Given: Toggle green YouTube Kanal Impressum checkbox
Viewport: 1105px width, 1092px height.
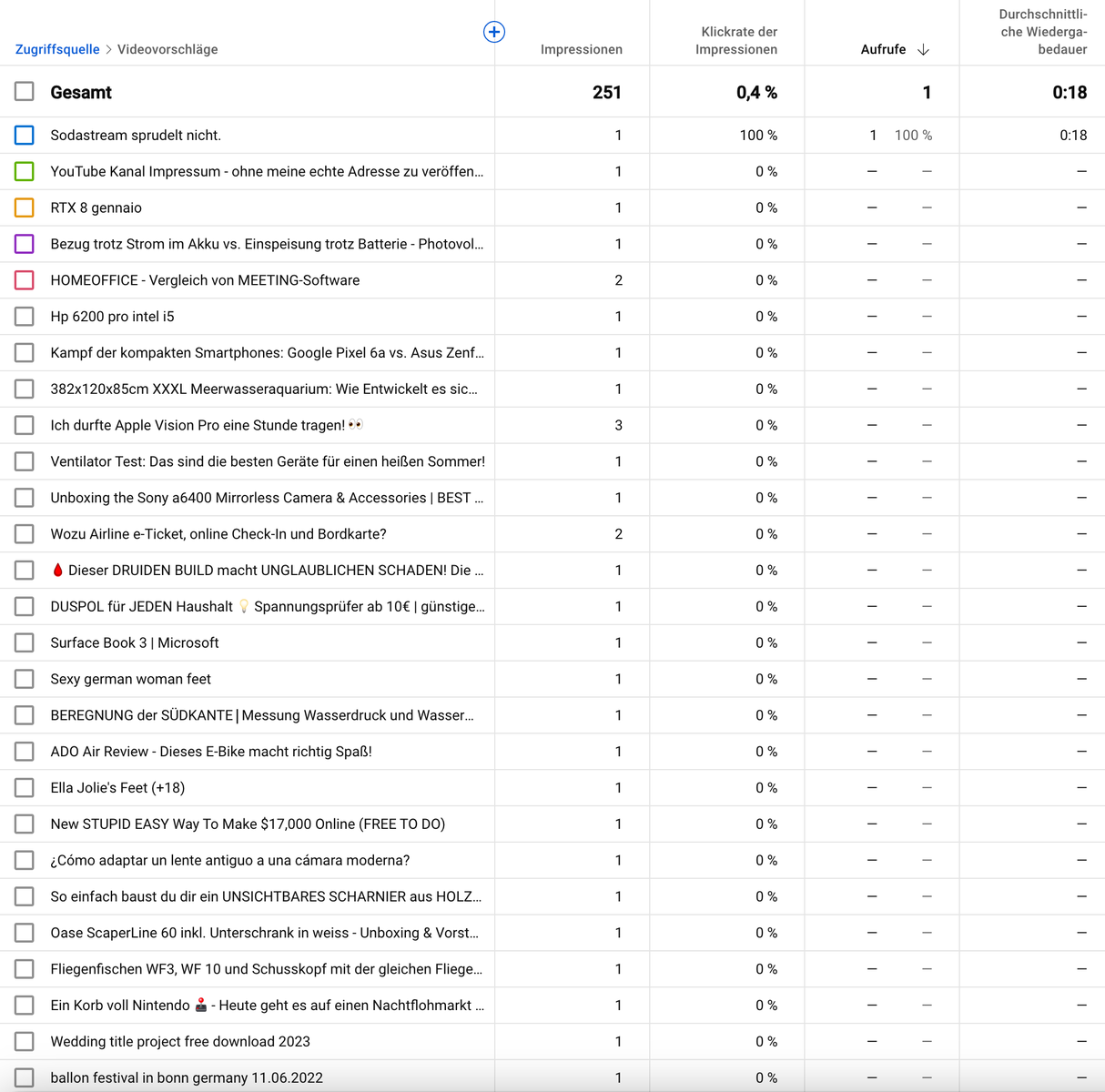Looking at the screenshot, I should click(x=25, y=171).
